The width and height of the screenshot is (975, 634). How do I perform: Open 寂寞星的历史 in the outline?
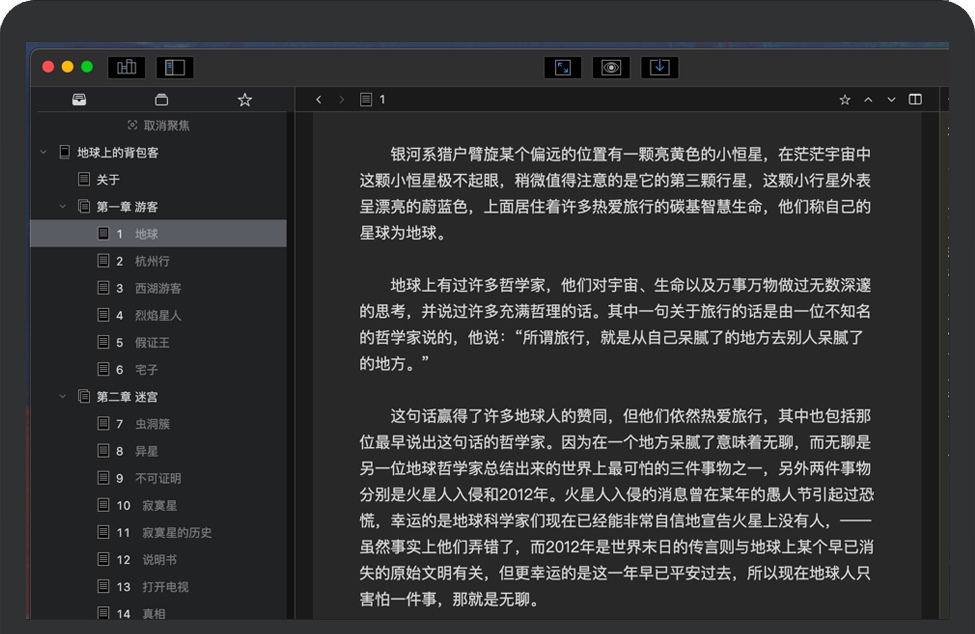[x=176, y=533]
